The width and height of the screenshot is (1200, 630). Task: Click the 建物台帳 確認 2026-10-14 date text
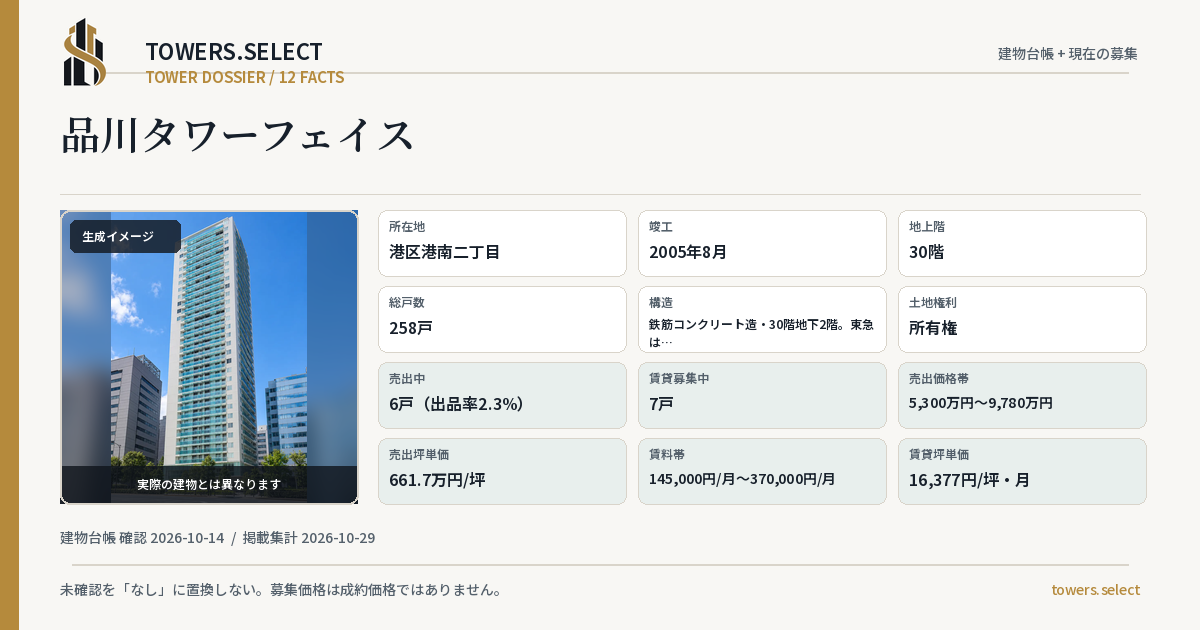[x=142, y=538]
